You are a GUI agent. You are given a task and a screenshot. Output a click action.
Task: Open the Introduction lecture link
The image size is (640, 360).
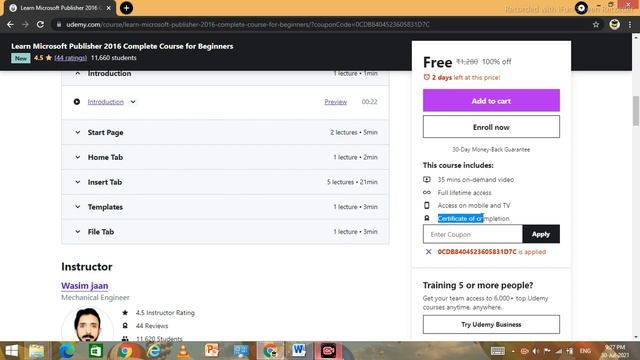pos(105,102)
